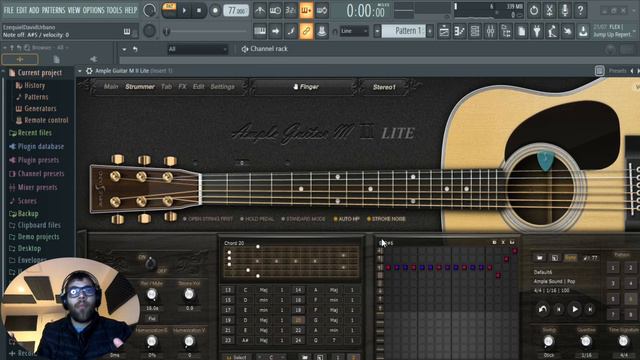Enable typing keyboard to piano icon
The image size is (640, 360).
pyautogui.click(x=260, y=31)
